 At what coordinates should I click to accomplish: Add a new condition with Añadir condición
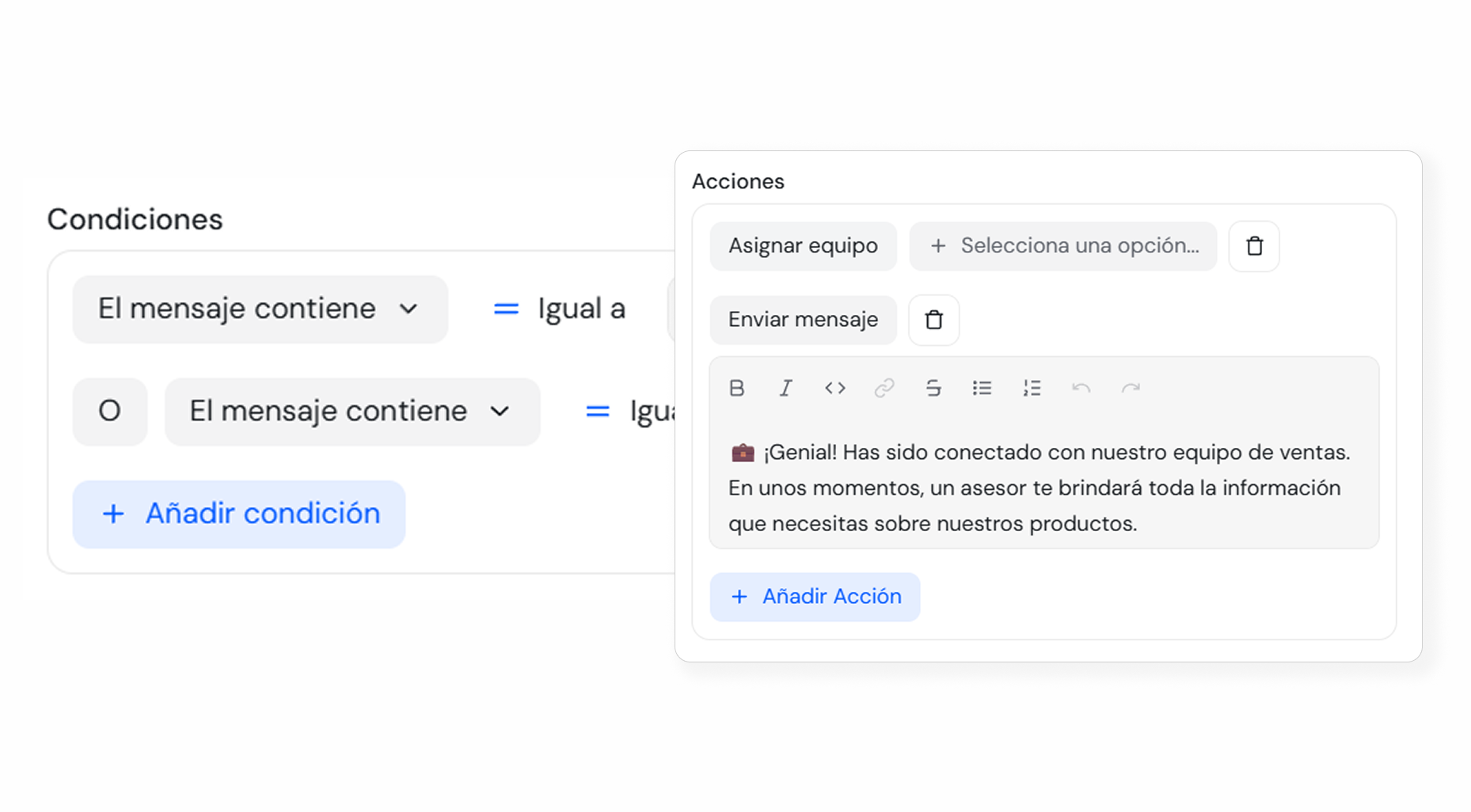tap(239, 514)
